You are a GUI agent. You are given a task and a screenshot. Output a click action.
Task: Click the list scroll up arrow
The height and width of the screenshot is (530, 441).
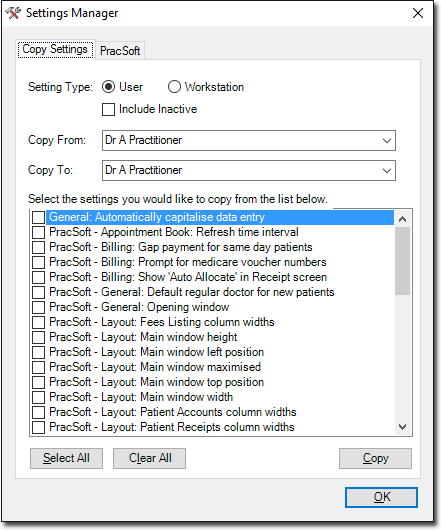pyautogui.click(x=402, y=219)
